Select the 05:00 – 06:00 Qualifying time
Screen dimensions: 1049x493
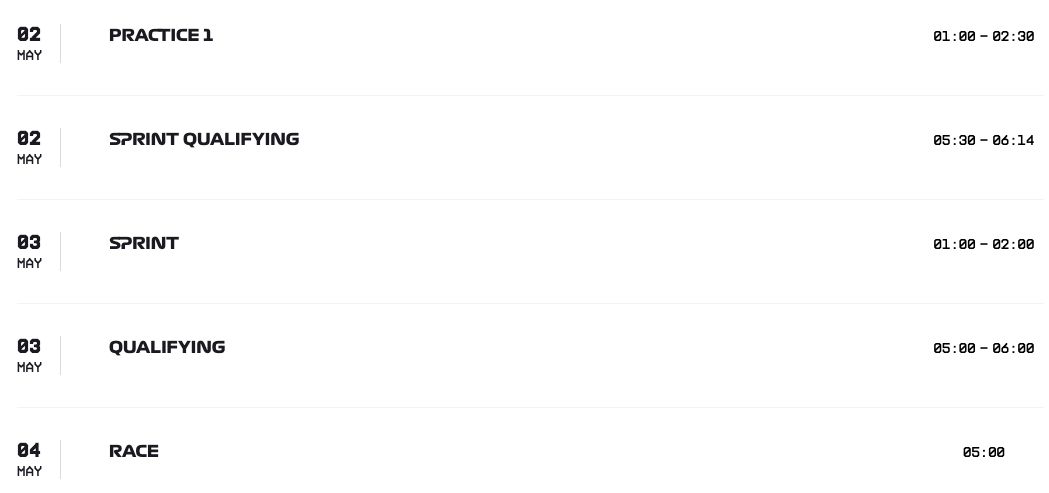coord(983,348)
